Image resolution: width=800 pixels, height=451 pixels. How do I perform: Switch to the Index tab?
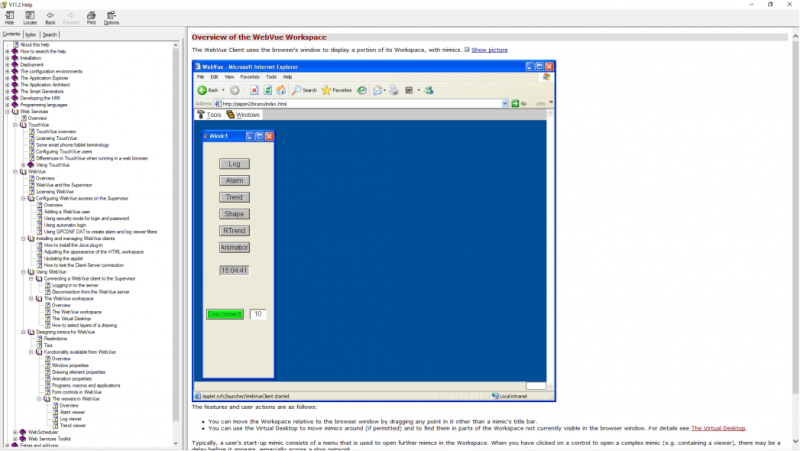coord(31,35)
